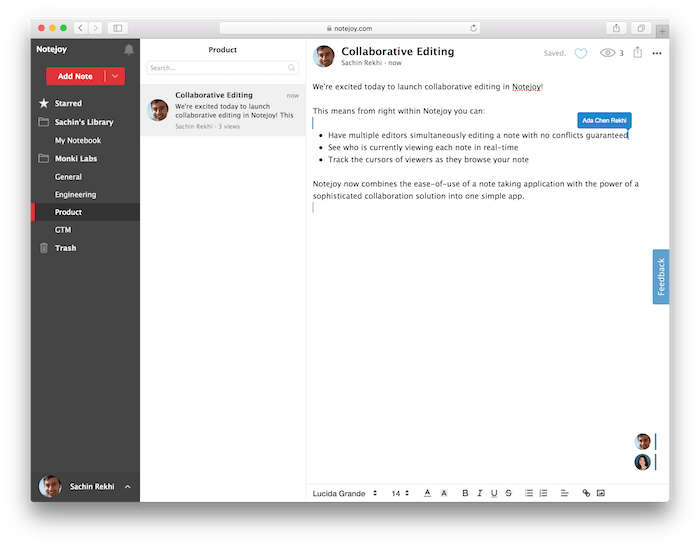Toggle bold formatting
The image size is (700, 546).
click(465, 493)
